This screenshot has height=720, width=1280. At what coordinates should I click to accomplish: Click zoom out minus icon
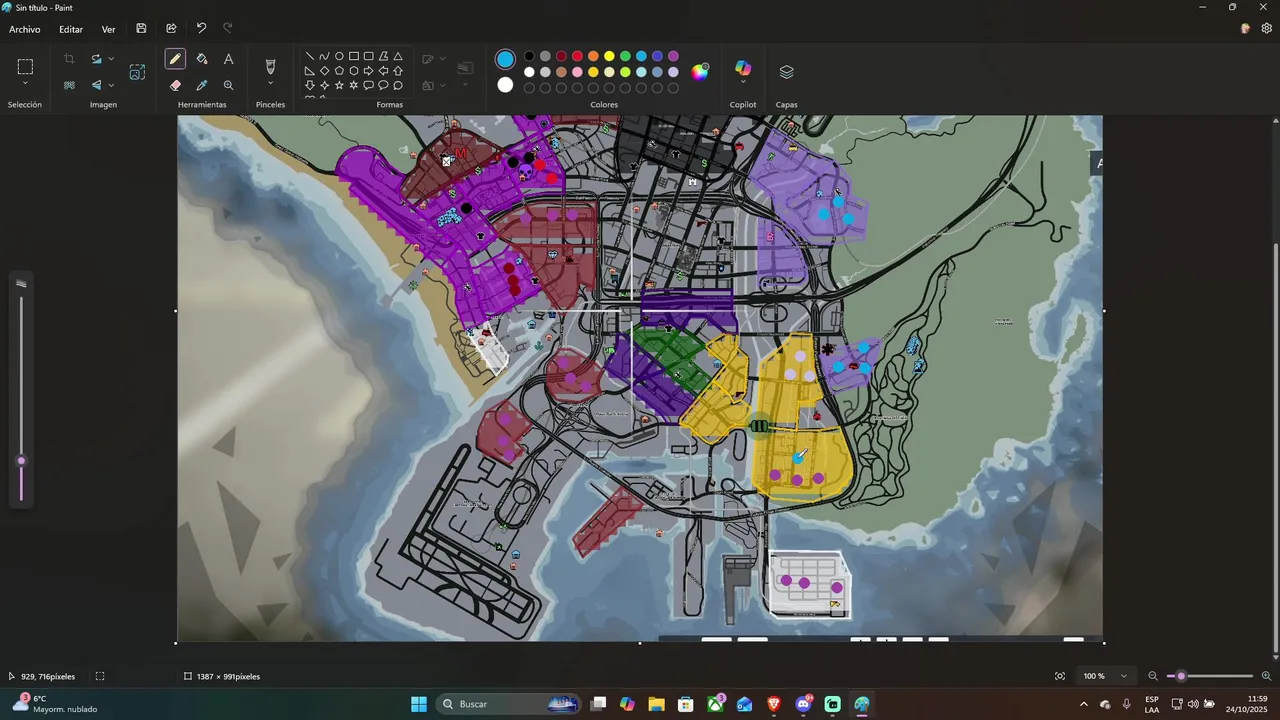point(1152,676)
